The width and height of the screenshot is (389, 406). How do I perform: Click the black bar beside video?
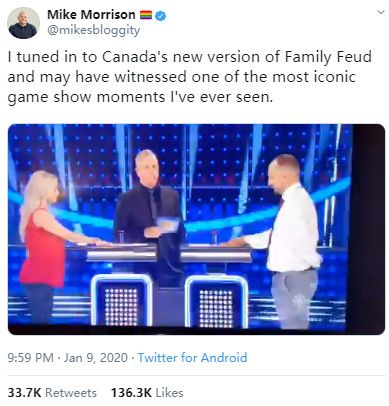coord(368,229)
